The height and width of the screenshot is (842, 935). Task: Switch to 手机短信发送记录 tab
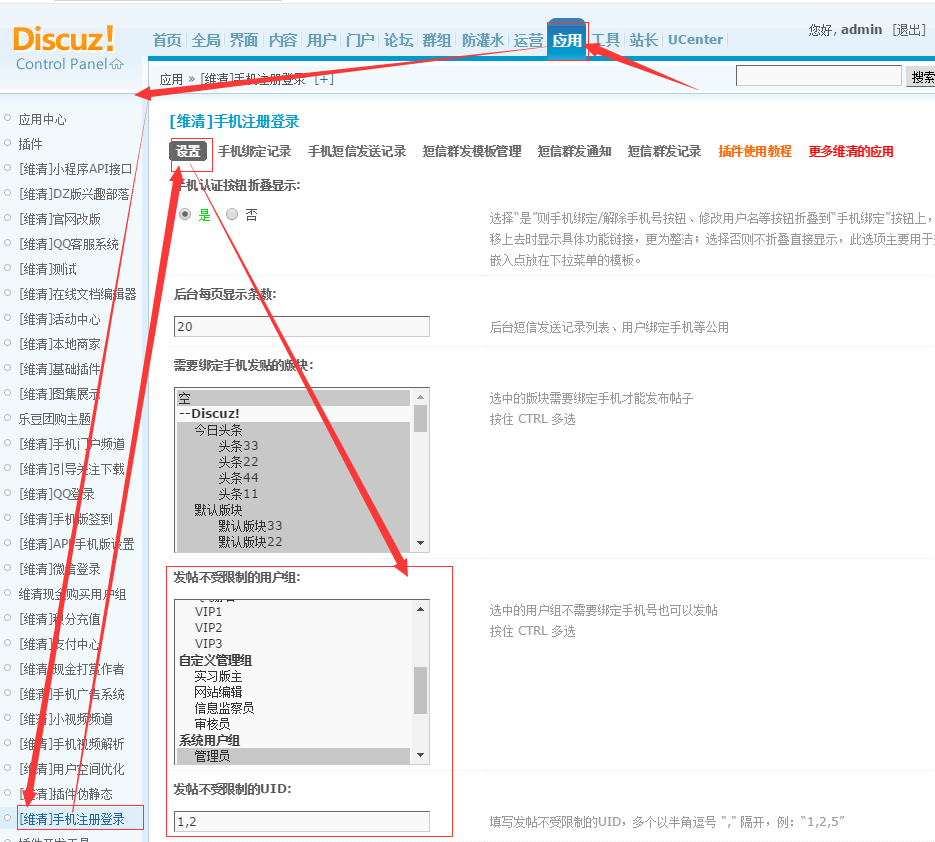(x=357, y=151)
